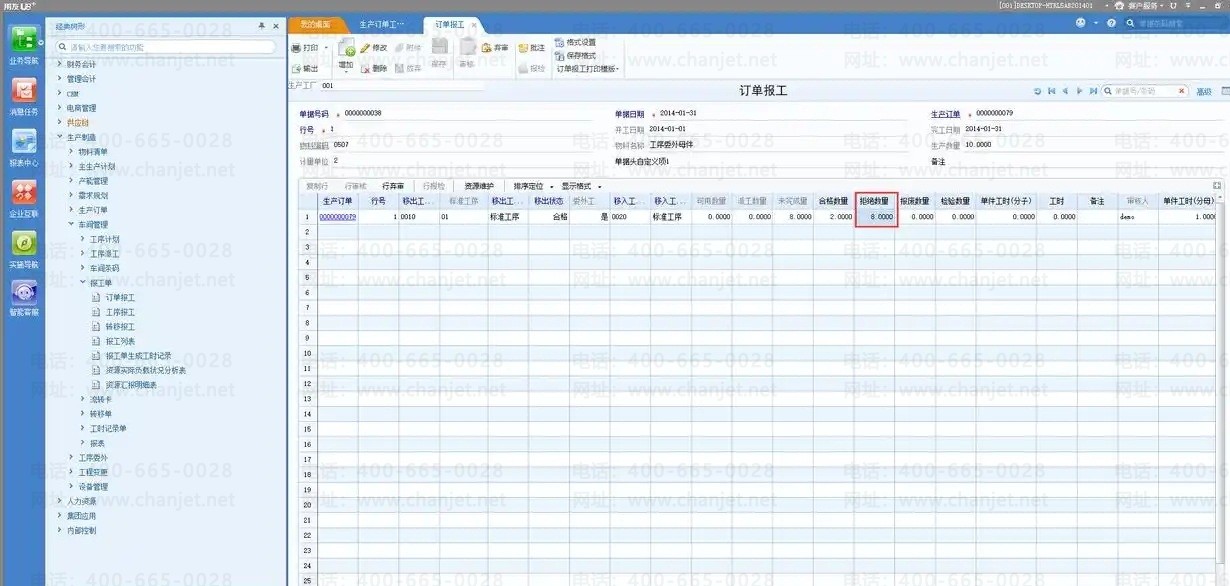Expand the 电商管理 tree node

pos(59,108)
